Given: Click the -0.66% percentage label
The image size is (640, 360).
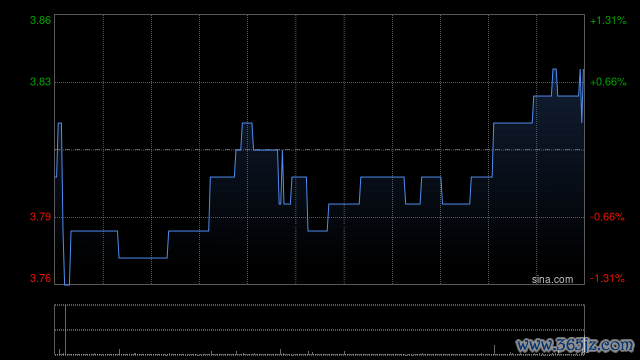Looking at the screenshot, I should point(607,217).
